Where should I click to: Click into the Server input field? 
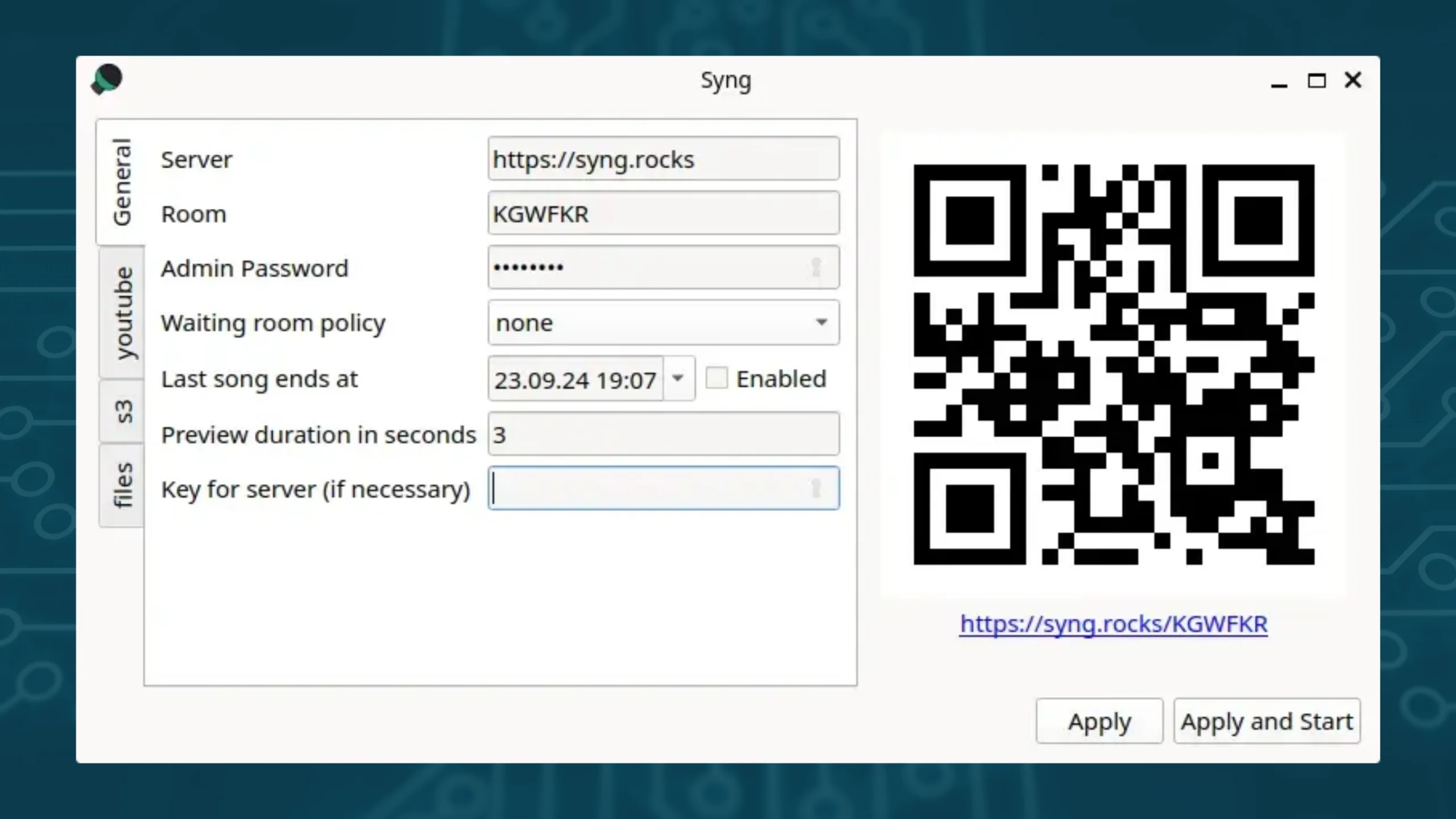pos(663,159)
